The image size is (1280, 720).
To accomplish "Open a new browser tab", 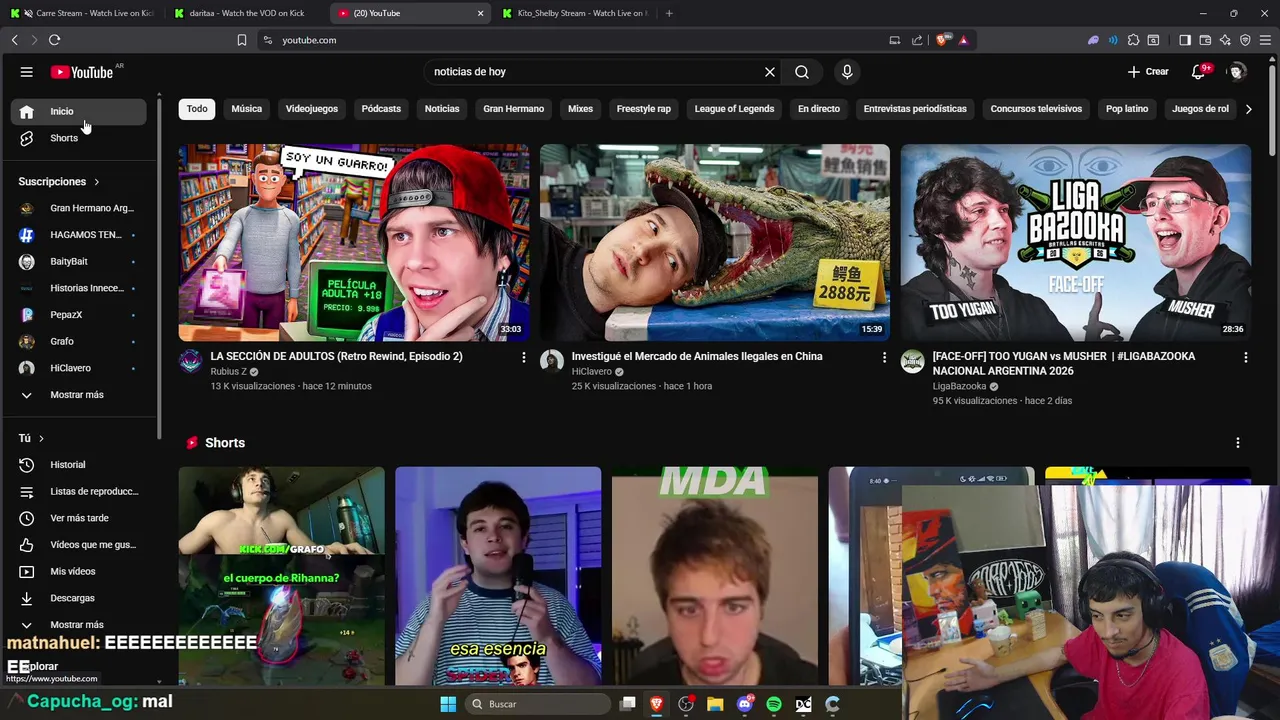I will click(669, 13).
